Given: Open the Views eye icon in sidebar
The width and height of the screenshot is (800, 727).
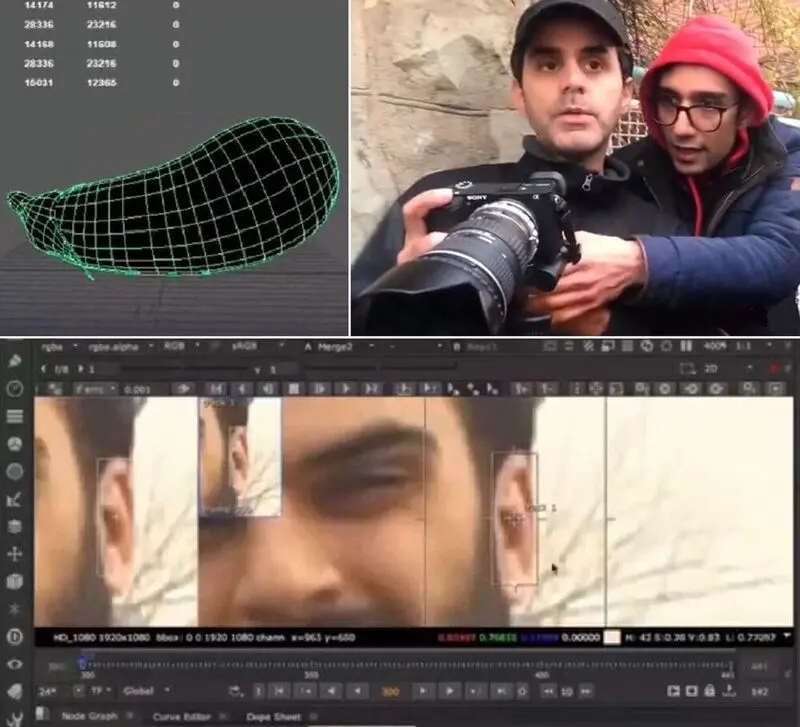Looking at the screenshot, I should coord(14,664).
